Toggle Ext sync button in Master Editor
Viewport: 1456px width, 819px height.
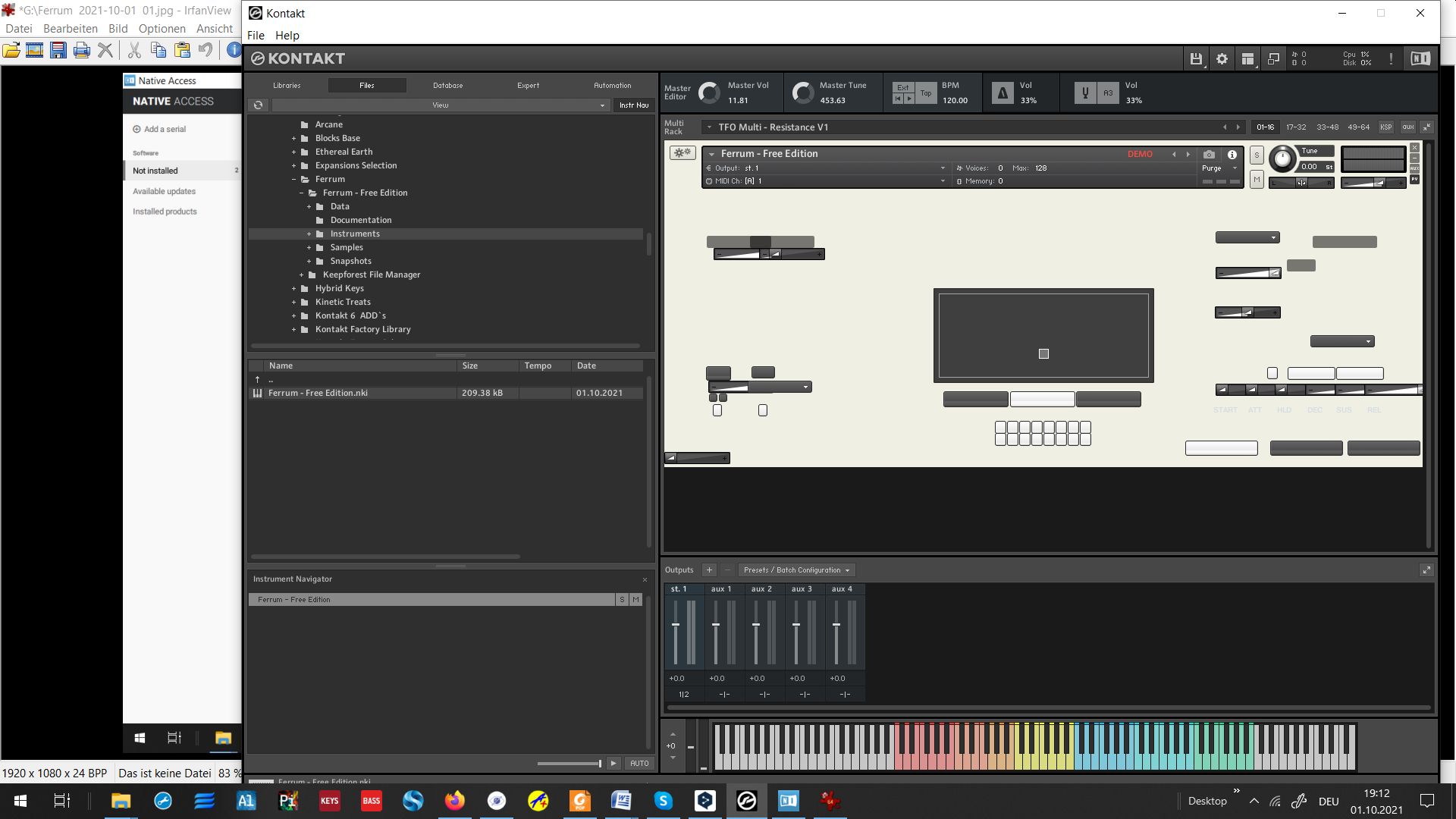pyautogui.click(x=902, y=87)
